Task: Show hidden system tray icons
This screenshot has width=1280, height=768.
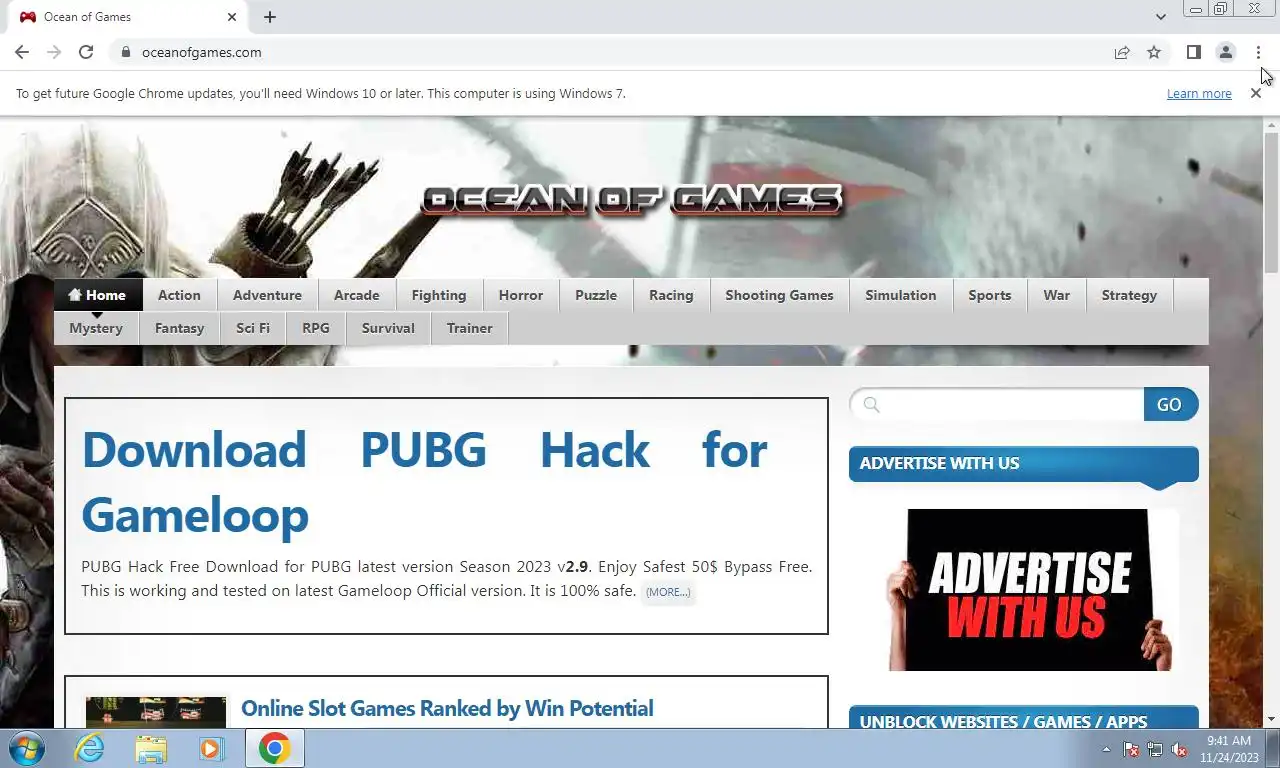Action: click(1106, 749)
